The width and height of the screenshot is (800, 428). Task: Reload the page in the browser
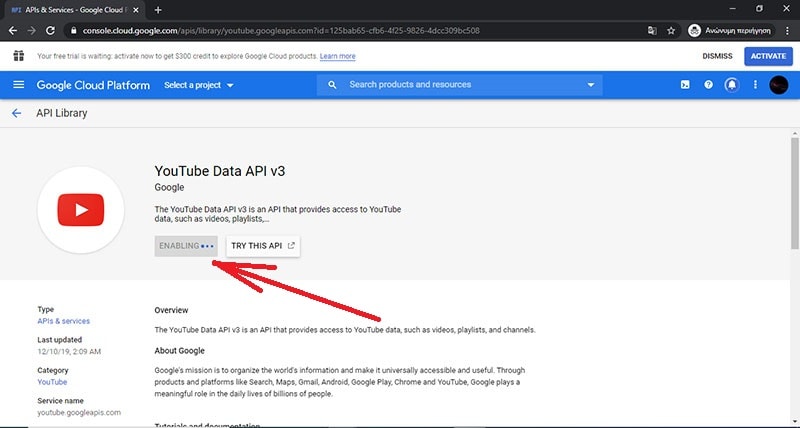point(56,30)
